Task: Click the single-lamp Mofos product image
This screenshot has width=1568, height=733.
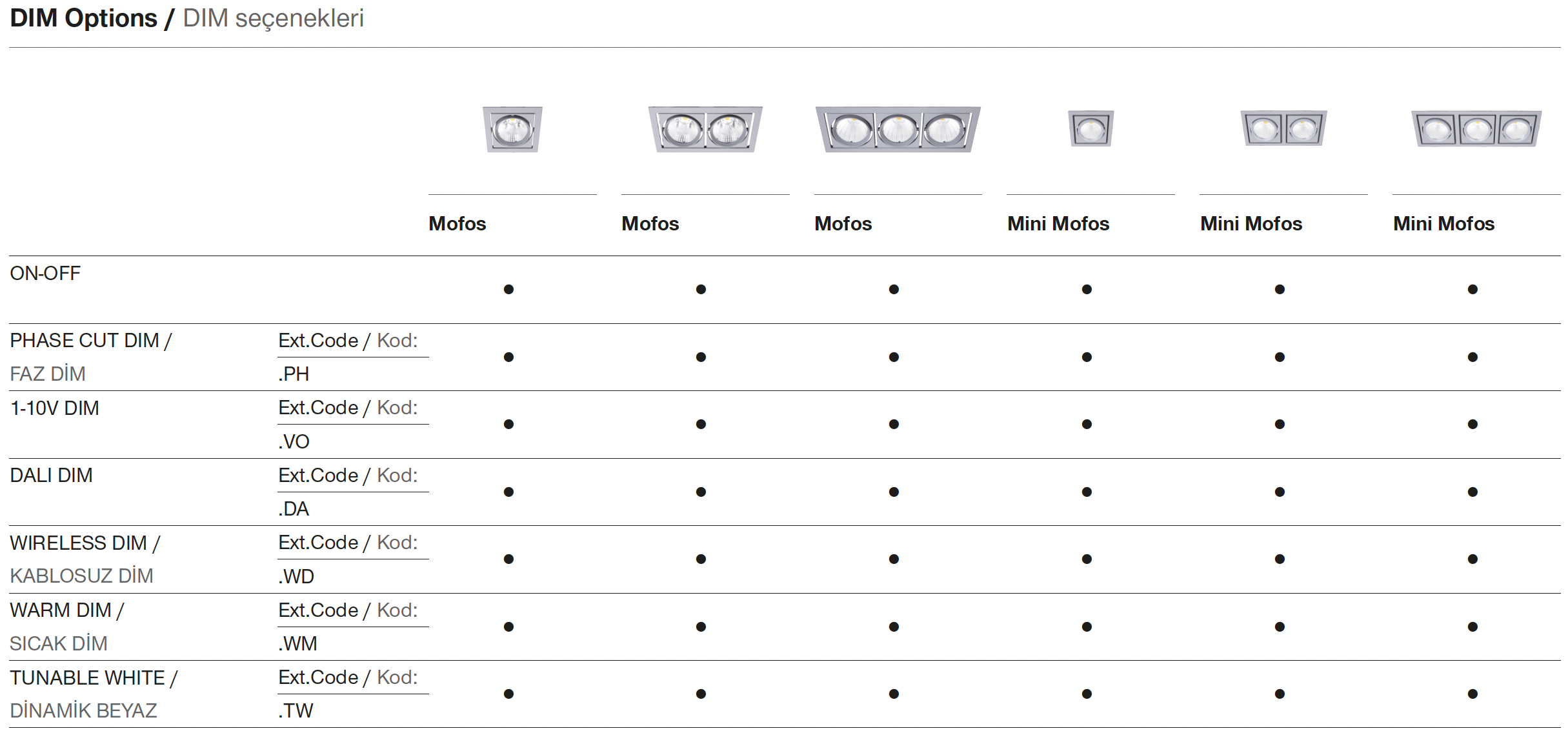Action: click(x=512, y=129)
